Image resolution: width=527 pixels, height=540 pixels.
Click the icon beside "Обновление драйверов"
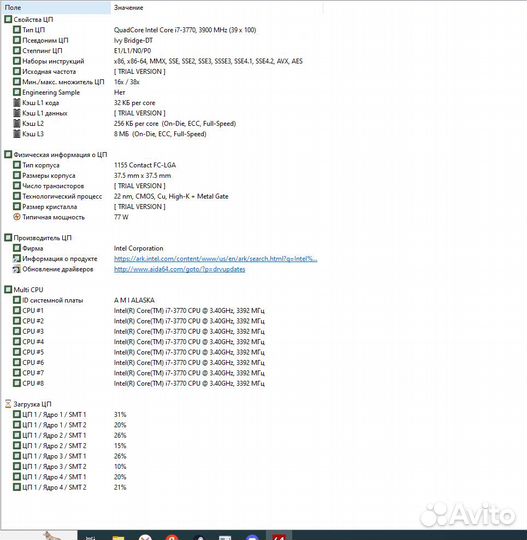17,269
